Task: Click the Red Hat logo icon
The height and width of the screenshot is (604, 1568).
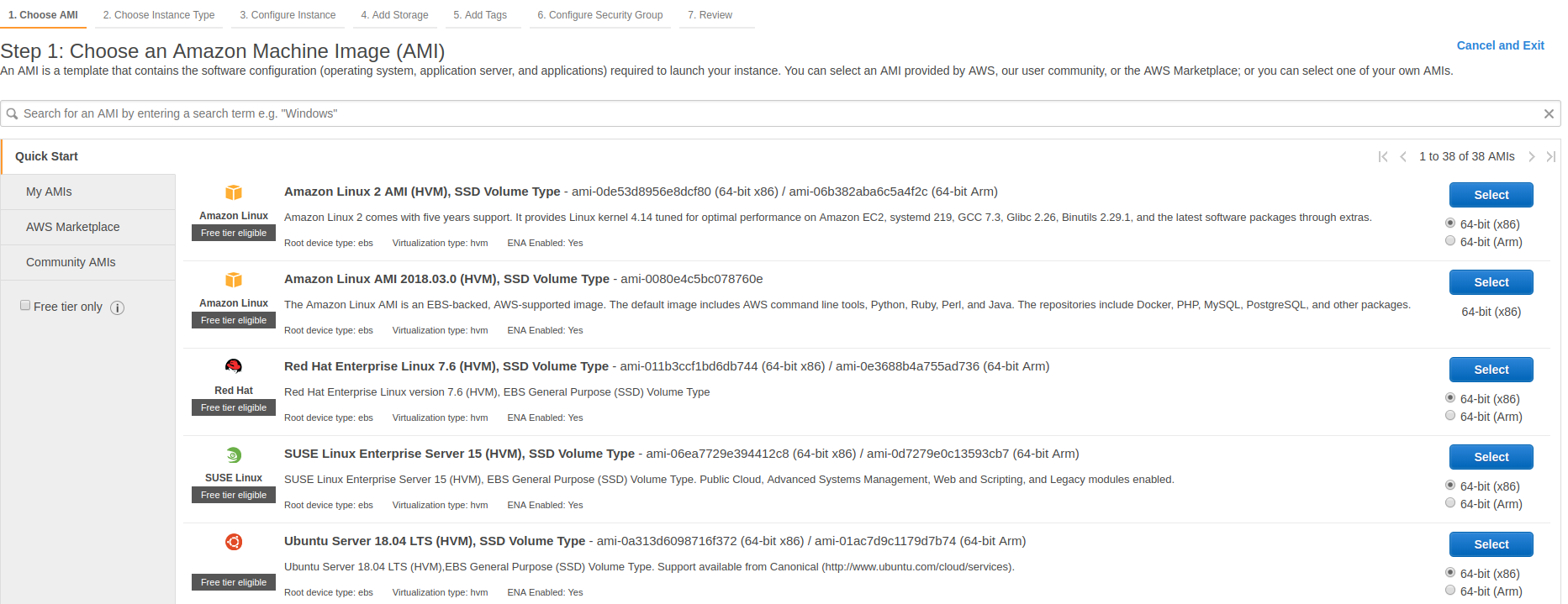Action: (234, 365)
